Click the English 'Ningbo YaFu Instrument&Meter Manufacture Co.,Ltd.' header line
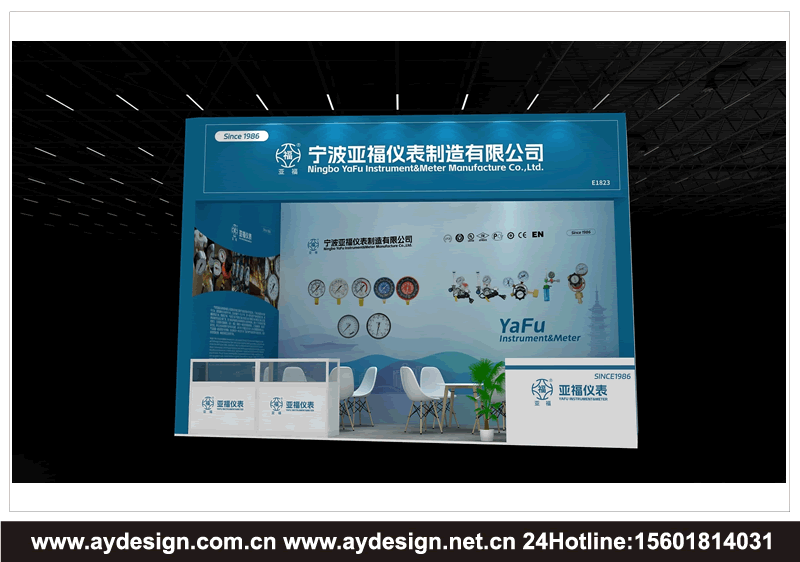This screenshot has width=800, height=562. tap(426, 168)
